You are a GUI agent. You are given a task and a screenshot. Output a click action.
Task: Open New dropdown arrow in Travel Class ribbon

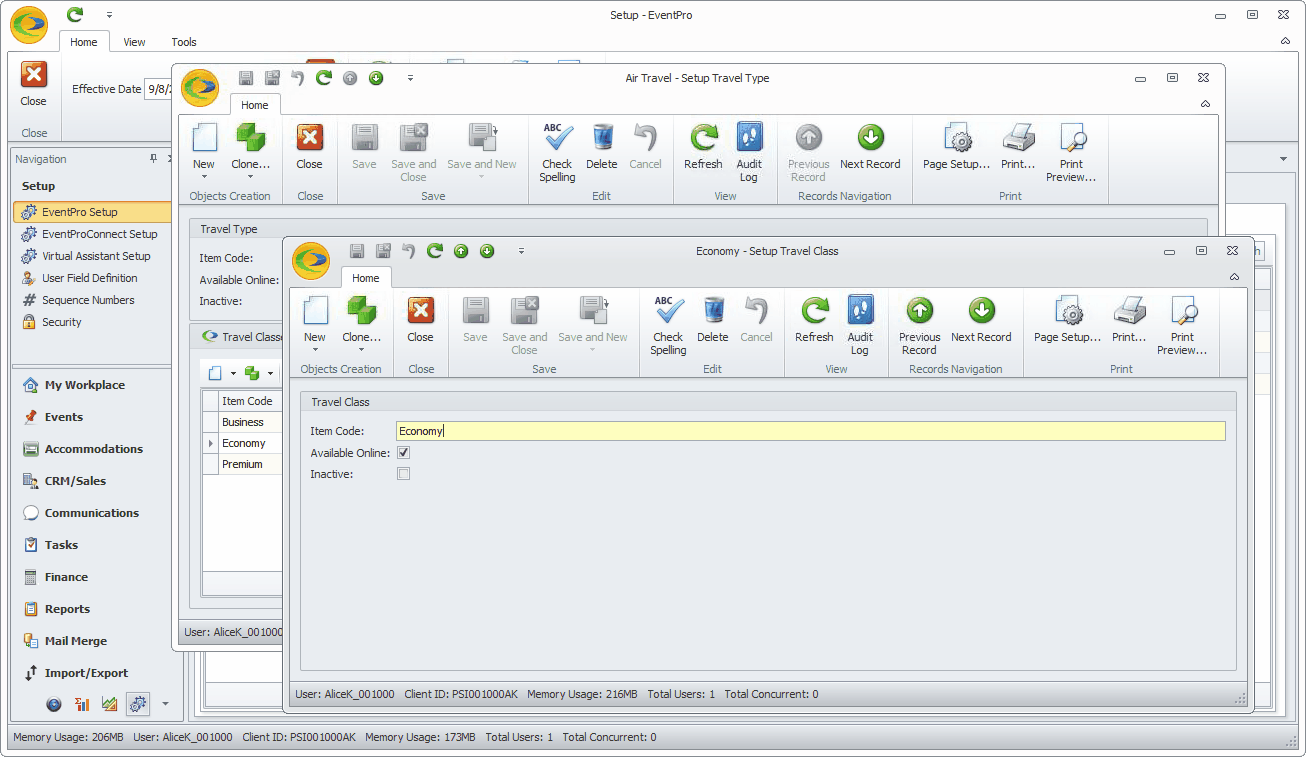tap(315, 349)
